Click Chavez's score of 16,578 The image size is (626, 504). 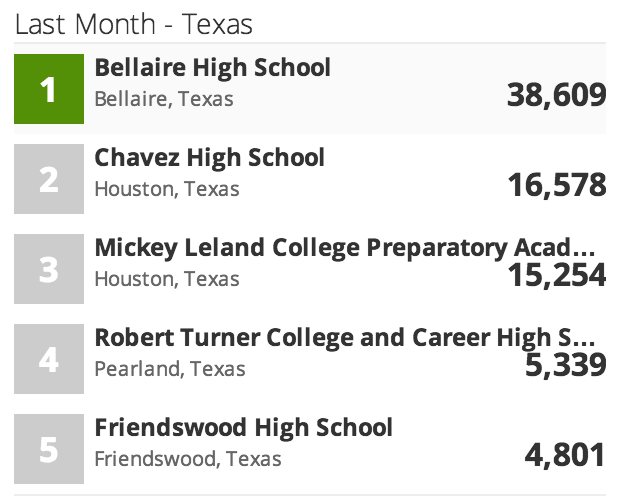[556, 186]
